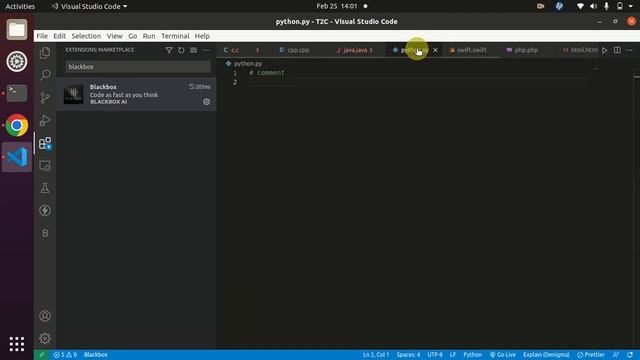Viewport: 640px width, 360px height.
Task: Show errors and warnings in status bar
Action: [65, 355]
